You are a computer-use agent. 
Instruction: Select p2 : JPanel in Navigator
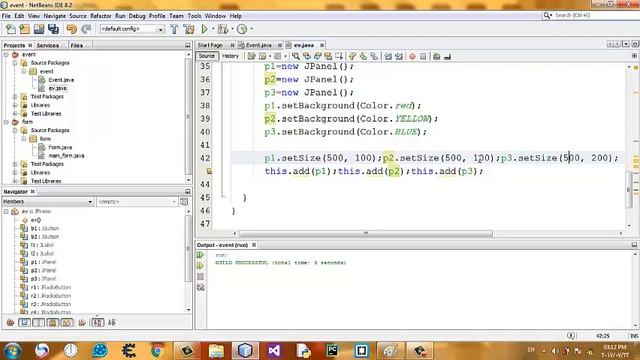coord(43,270)
